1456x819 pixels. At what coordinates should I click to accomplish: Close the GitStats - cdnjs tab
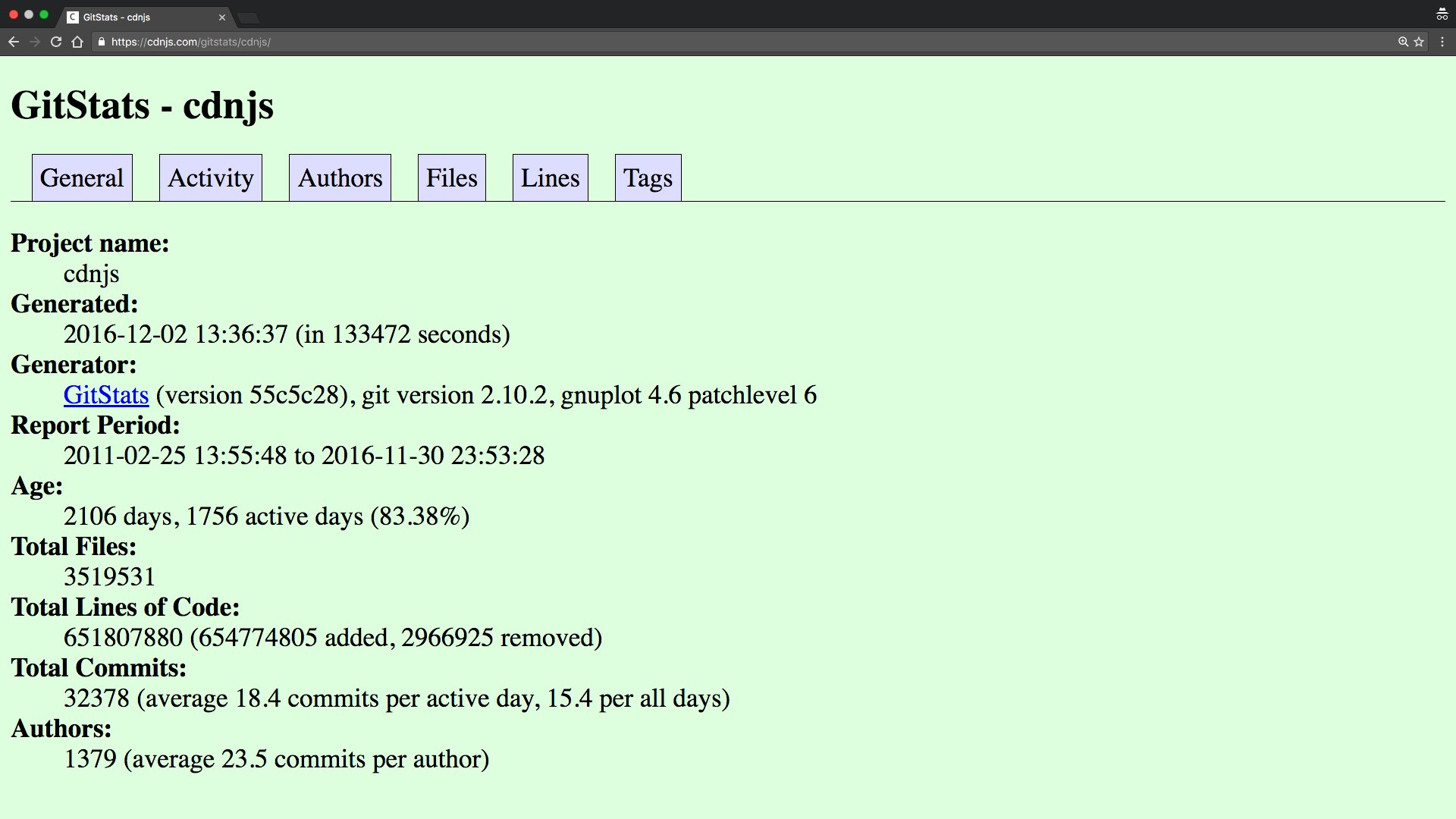pos(222,17)
